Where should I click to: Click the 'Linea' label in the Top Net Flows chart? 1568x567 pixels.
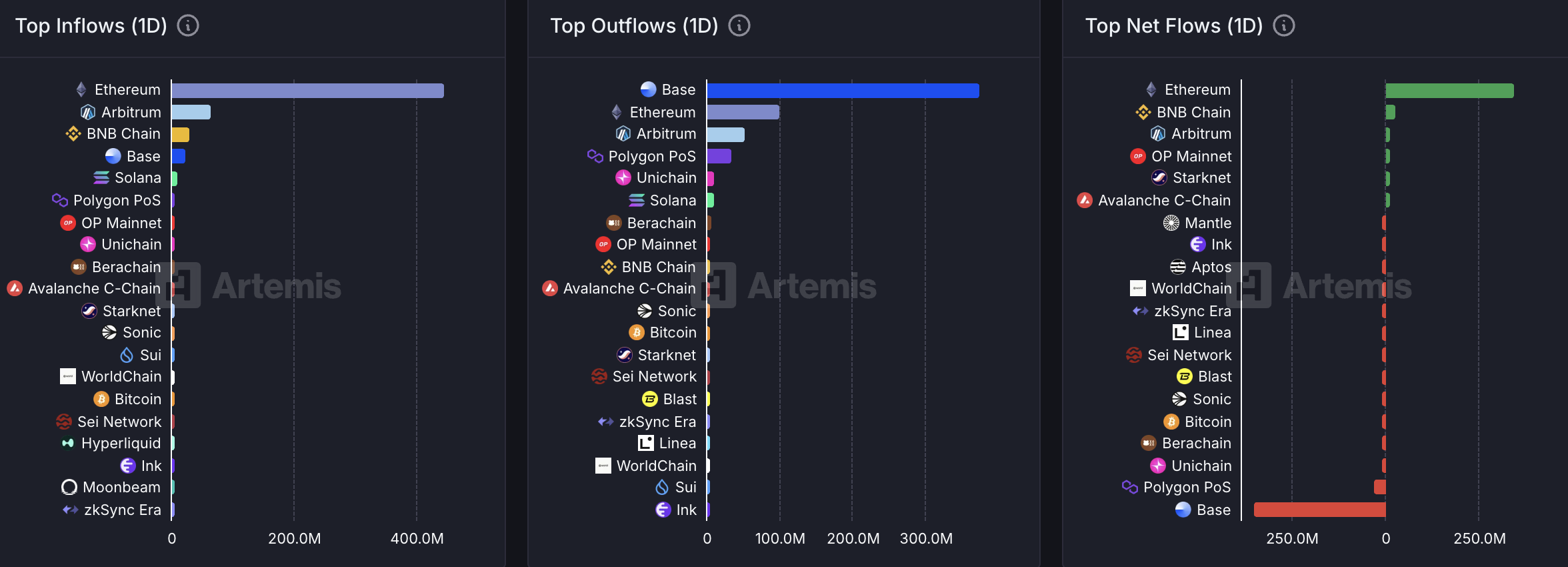pyautogui.click(x=1213, y=332)
